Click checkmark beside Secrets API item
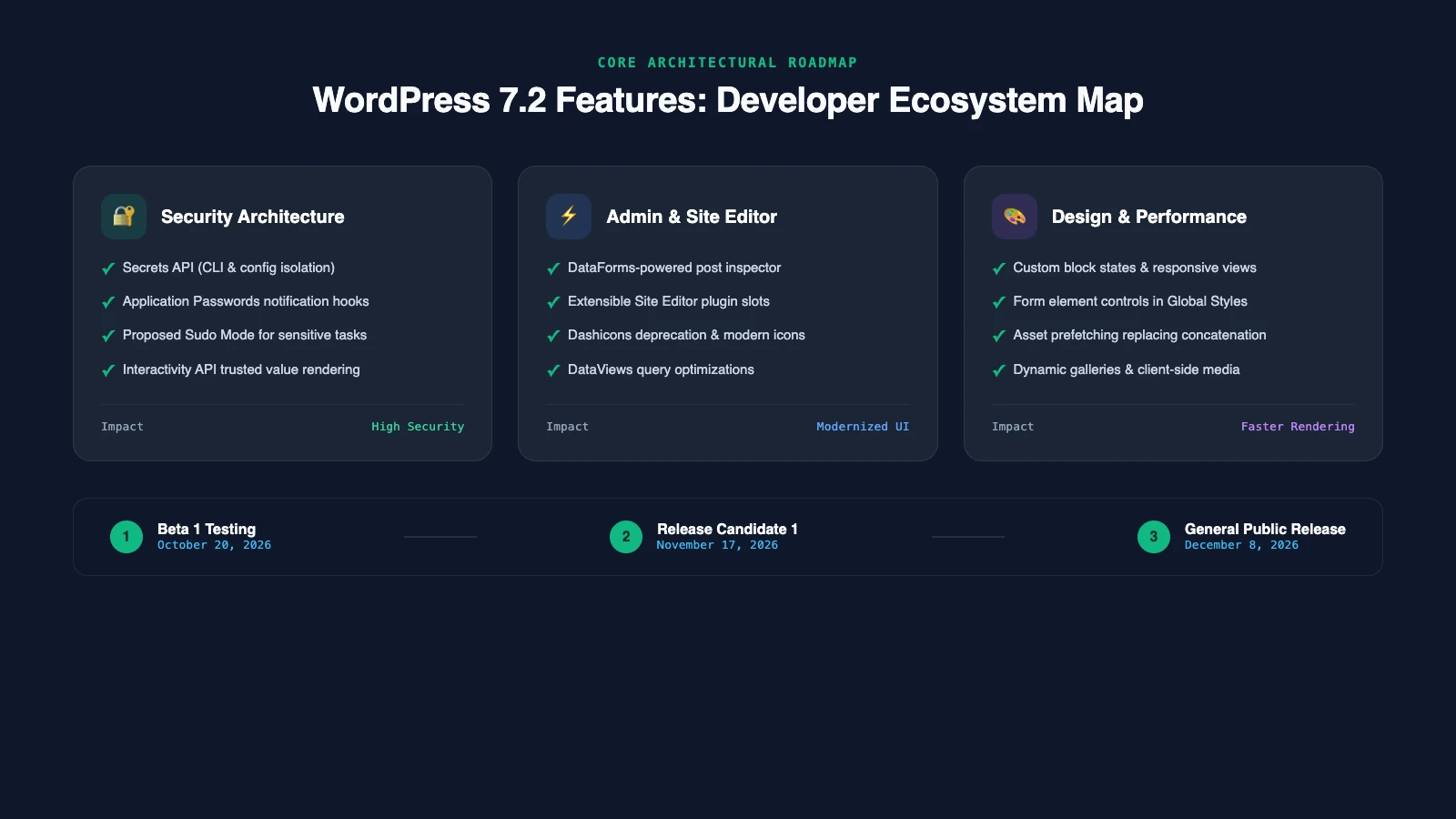The height and width of the screenshot is (819, 1456). pyautogui.click(x=108, y=268)
